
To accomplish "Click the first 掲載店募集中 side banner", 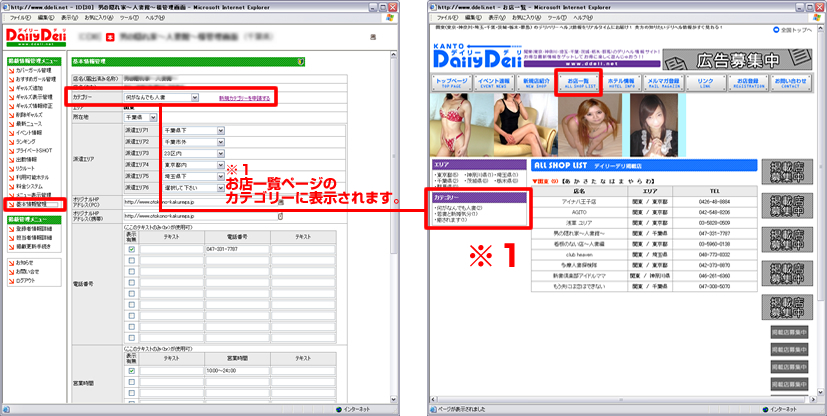I will [x=787, y=171].
